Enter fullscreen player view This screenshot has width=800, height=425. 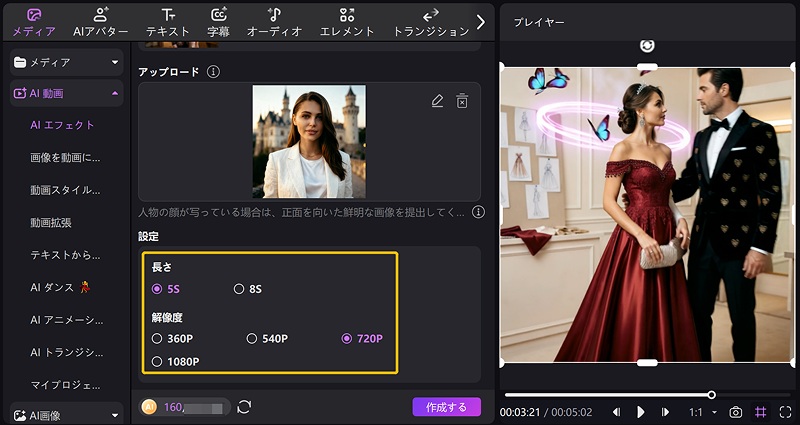pyautogui.click(x=785, y=412)
